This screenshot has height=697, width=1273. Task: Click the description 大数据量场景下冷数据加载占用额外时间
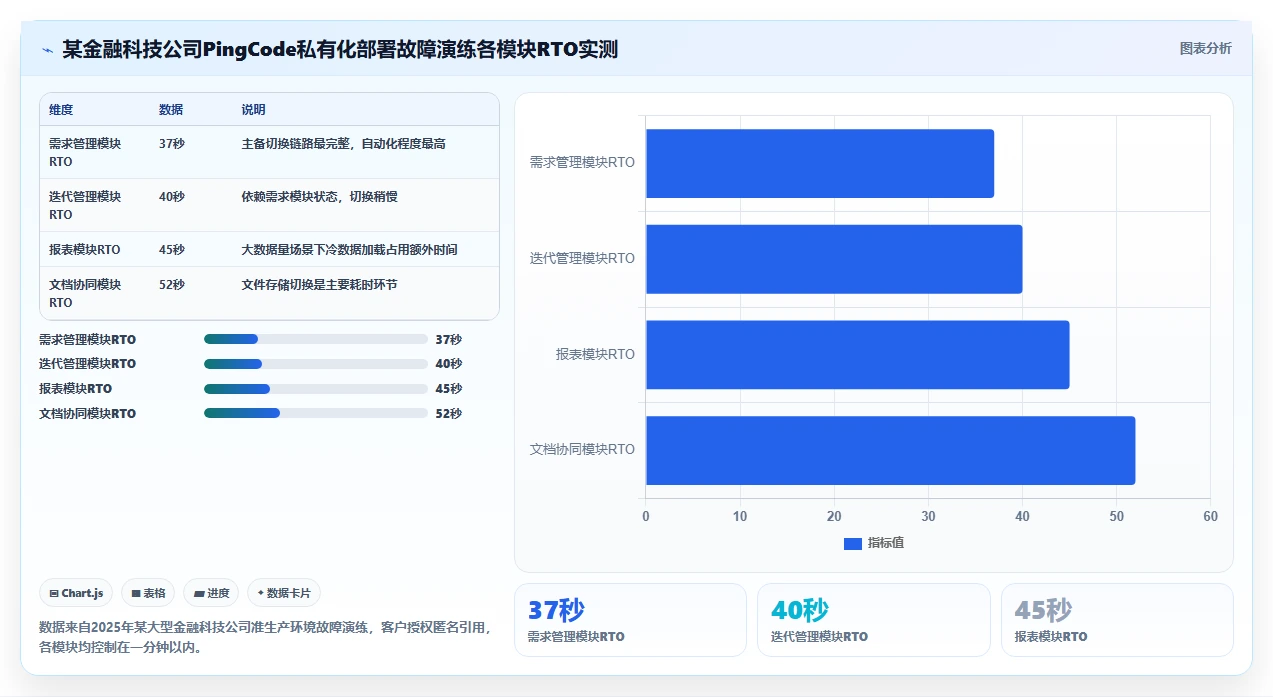[x=350, y=250]
